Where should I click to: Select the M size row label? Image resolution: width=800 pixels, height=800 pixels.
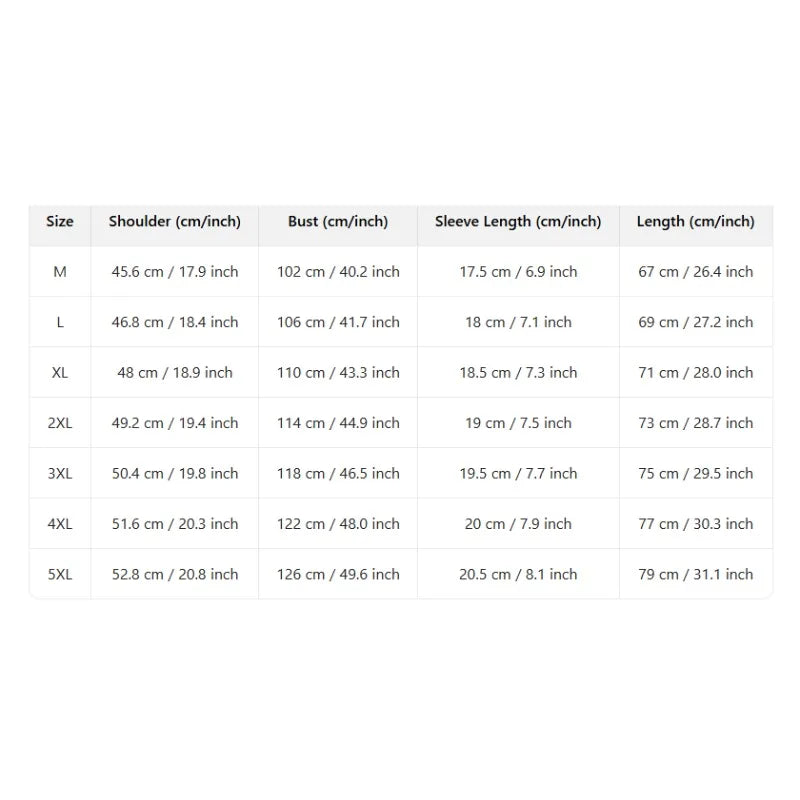click(60, 272)
